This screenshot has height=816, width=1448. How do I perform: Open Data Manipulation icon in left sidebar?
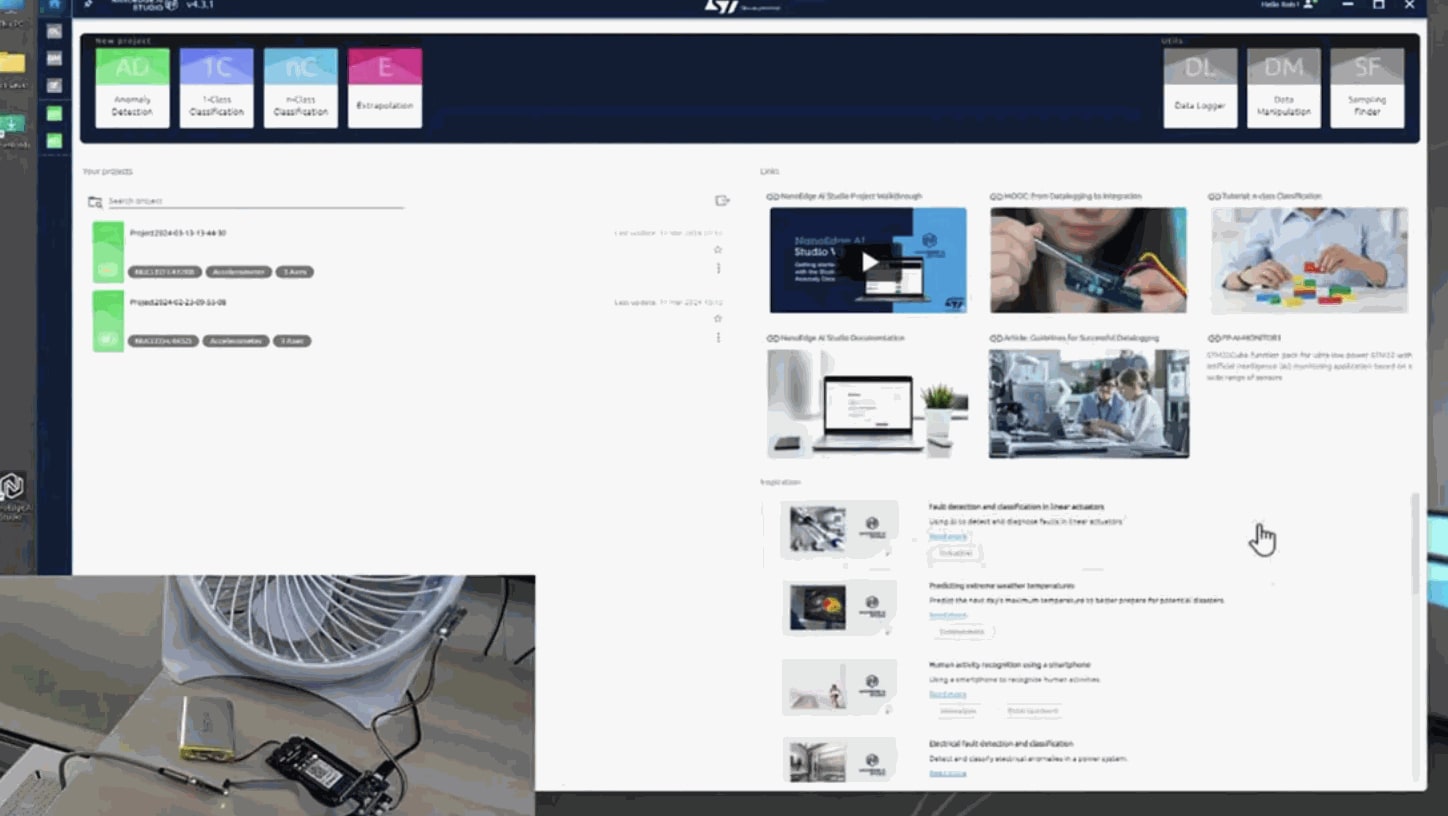tap(54, 59)
